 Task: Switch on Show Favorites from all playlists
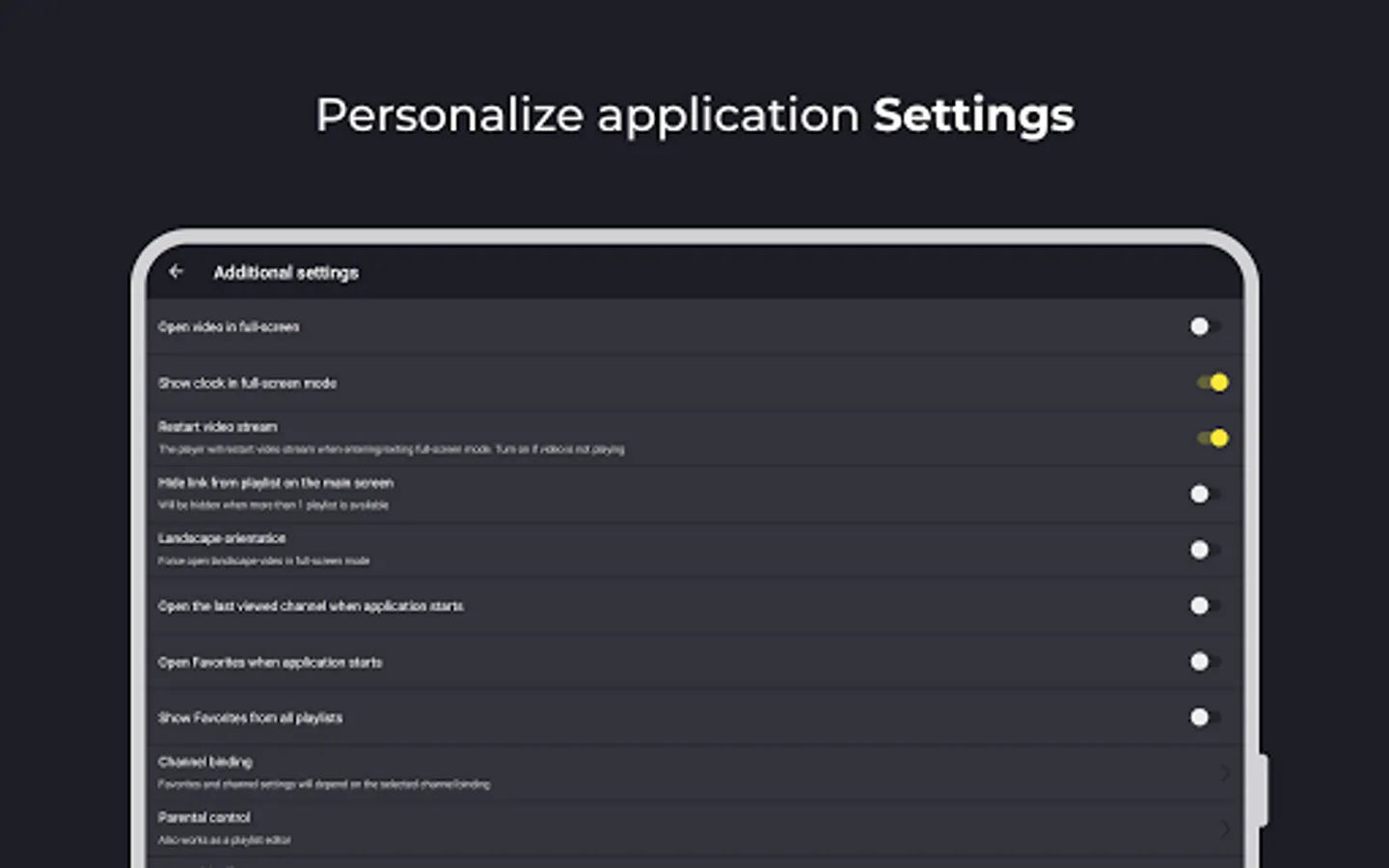(1204, 718)
